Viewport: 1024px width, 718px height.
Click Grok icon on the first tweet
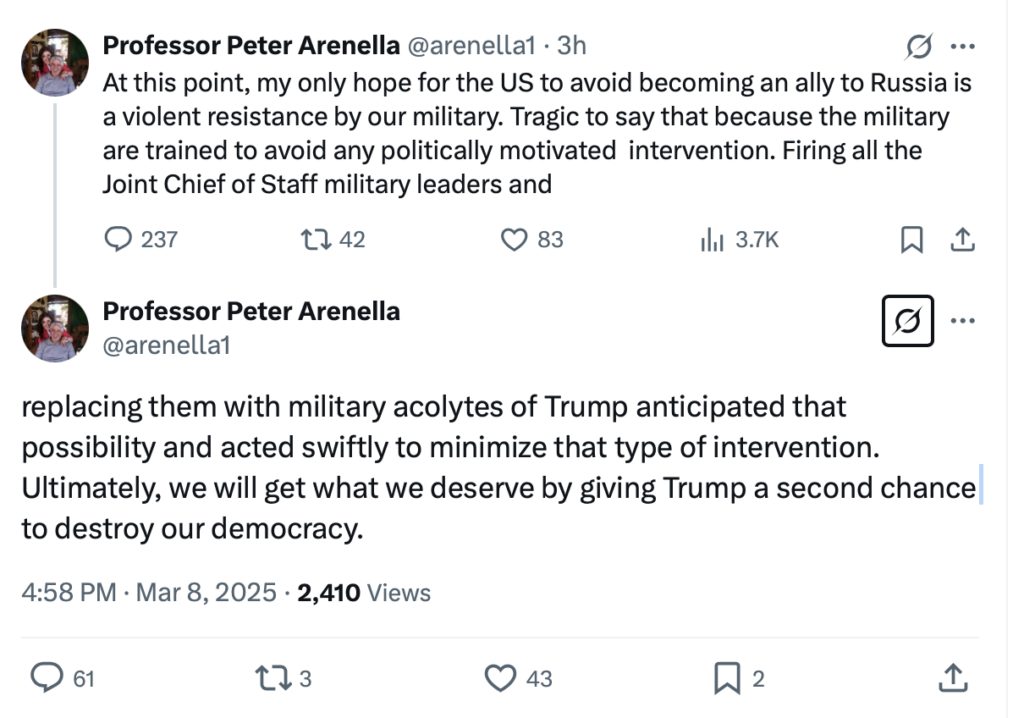pyautogui.click(x=918, y=46)
